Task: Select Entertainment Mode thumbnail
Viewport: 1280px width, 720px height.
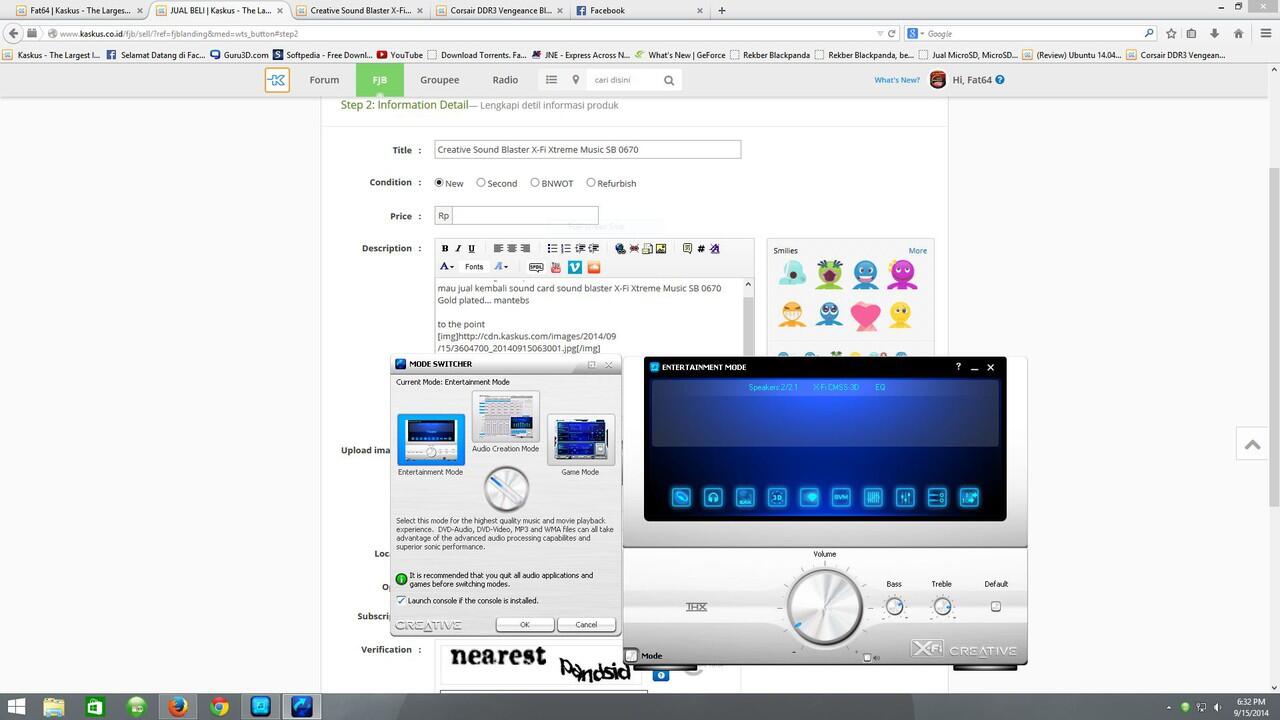Action: point(431,439)
